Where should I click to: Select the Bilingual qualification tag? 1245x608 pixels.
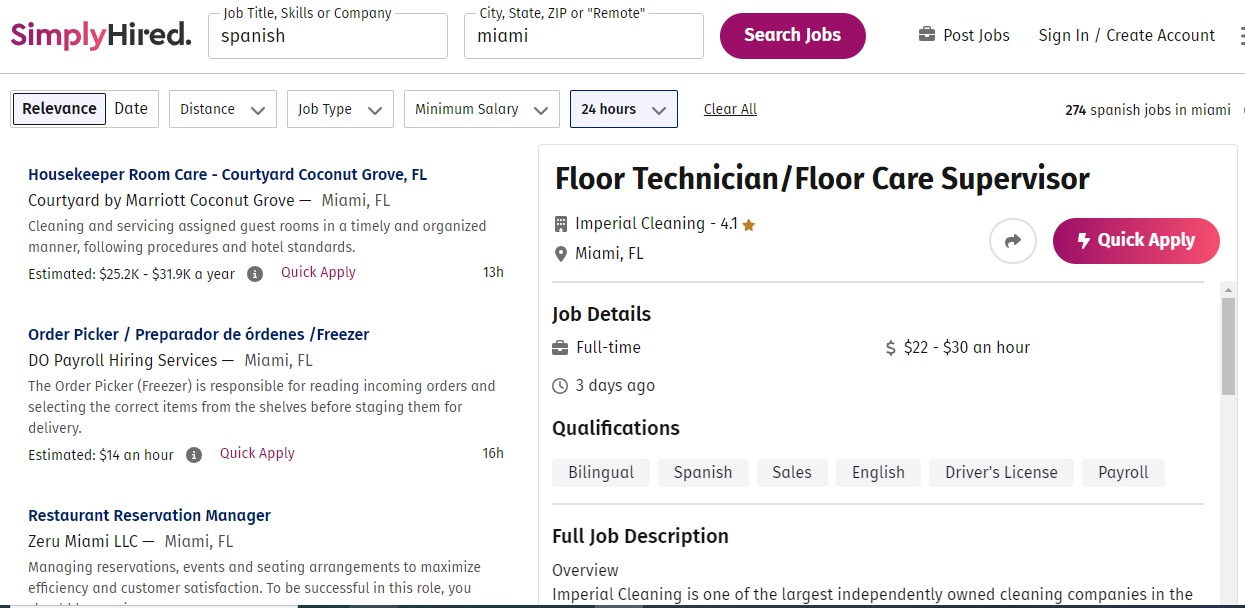[600, 473]
